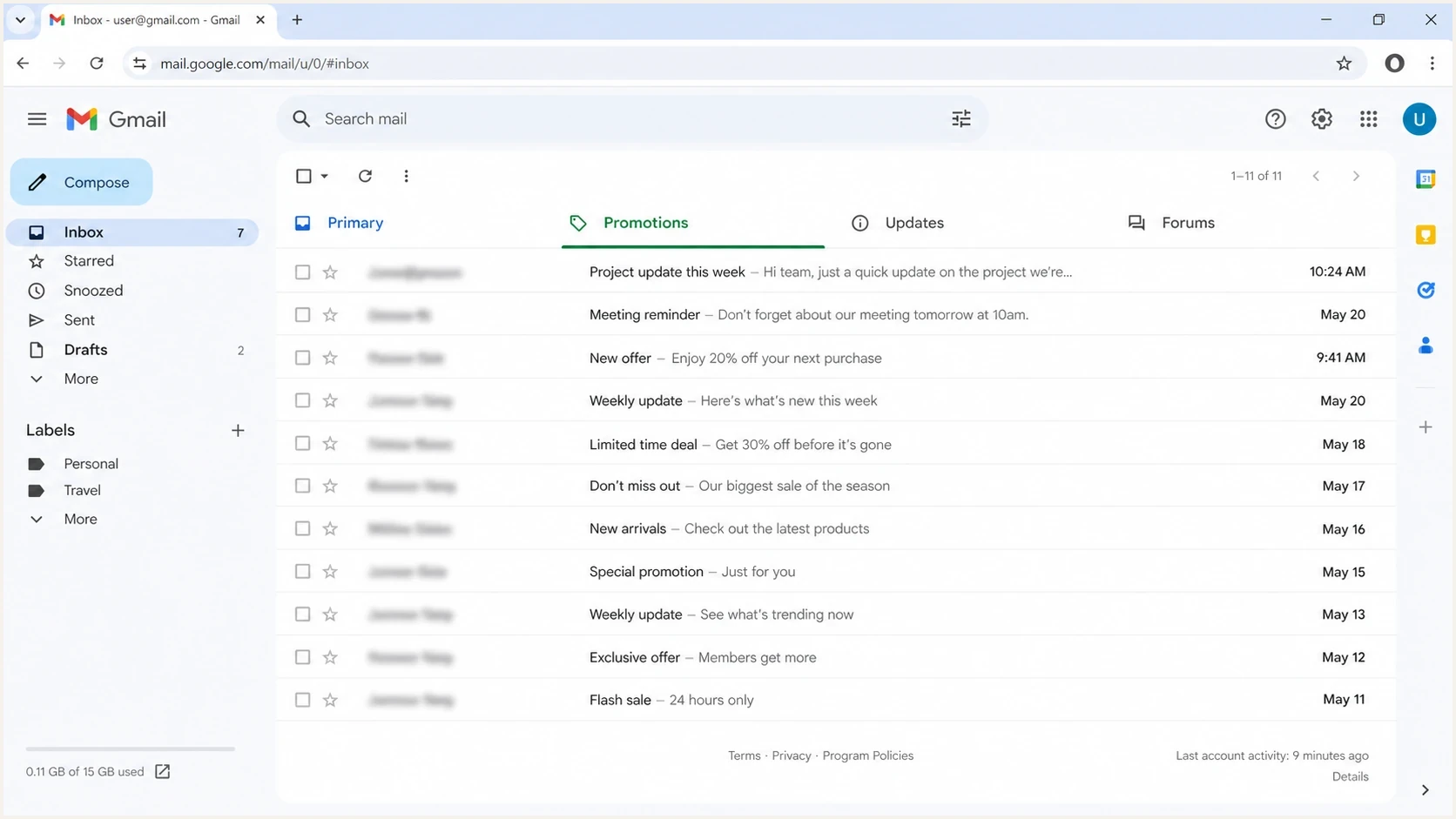Check the New offer email checkbox
This screenshot has width=1456, height=819.
(302, 358)
